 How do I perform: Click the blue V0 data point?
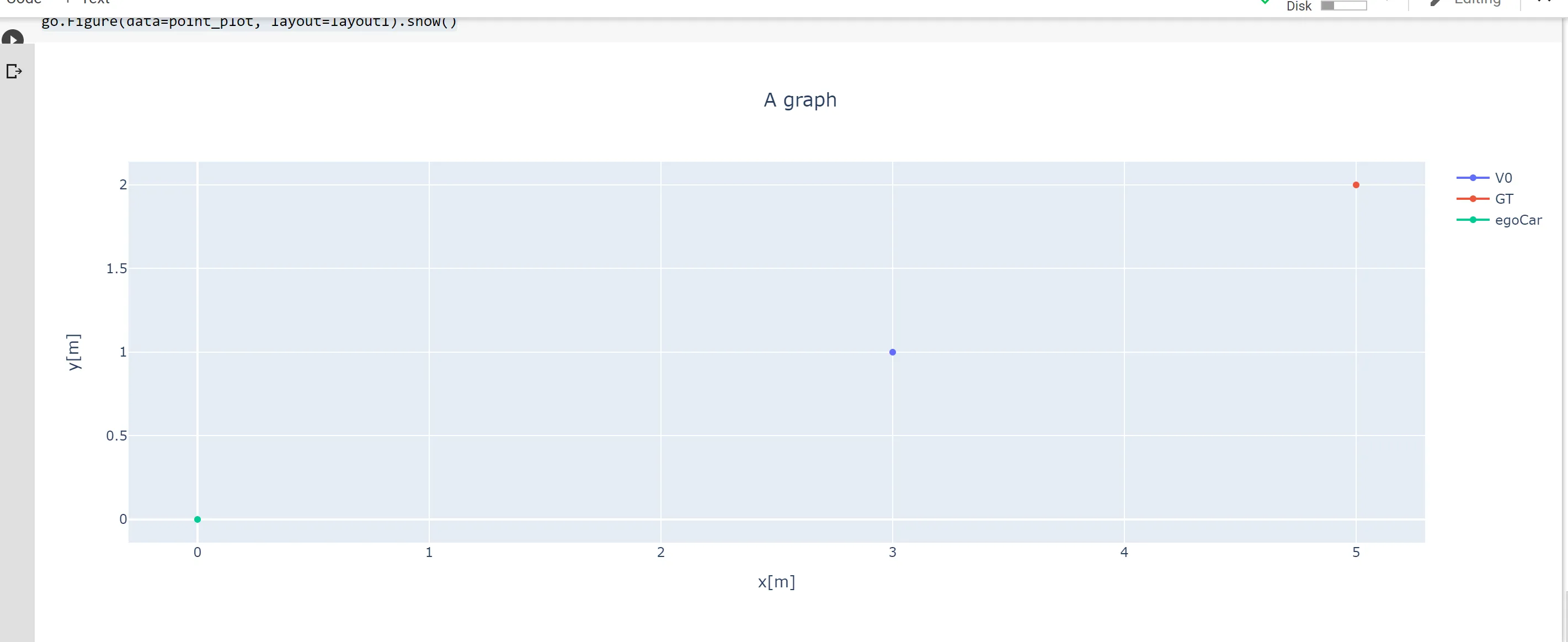(892, 352)
